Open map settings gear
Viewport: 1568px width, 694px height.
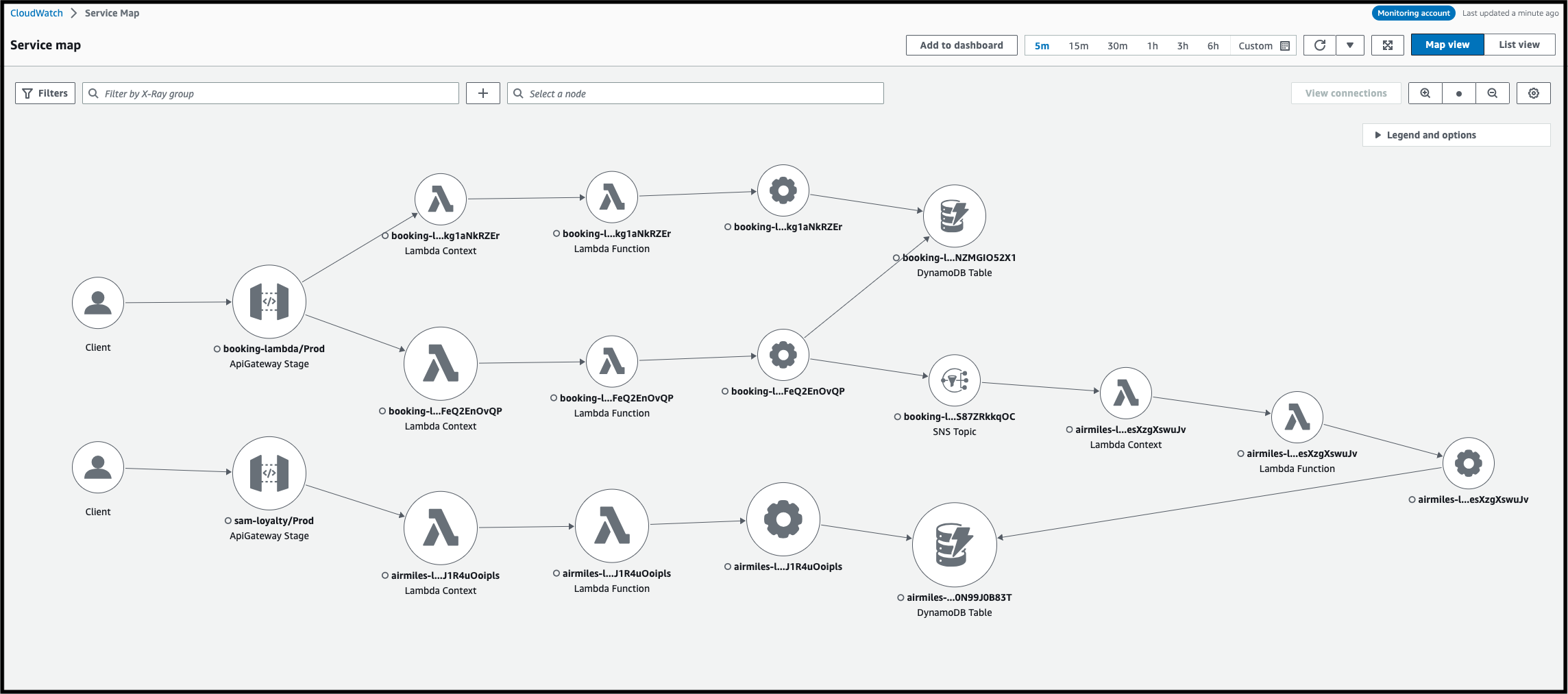pyautogui.click(x=1534, y=93)
